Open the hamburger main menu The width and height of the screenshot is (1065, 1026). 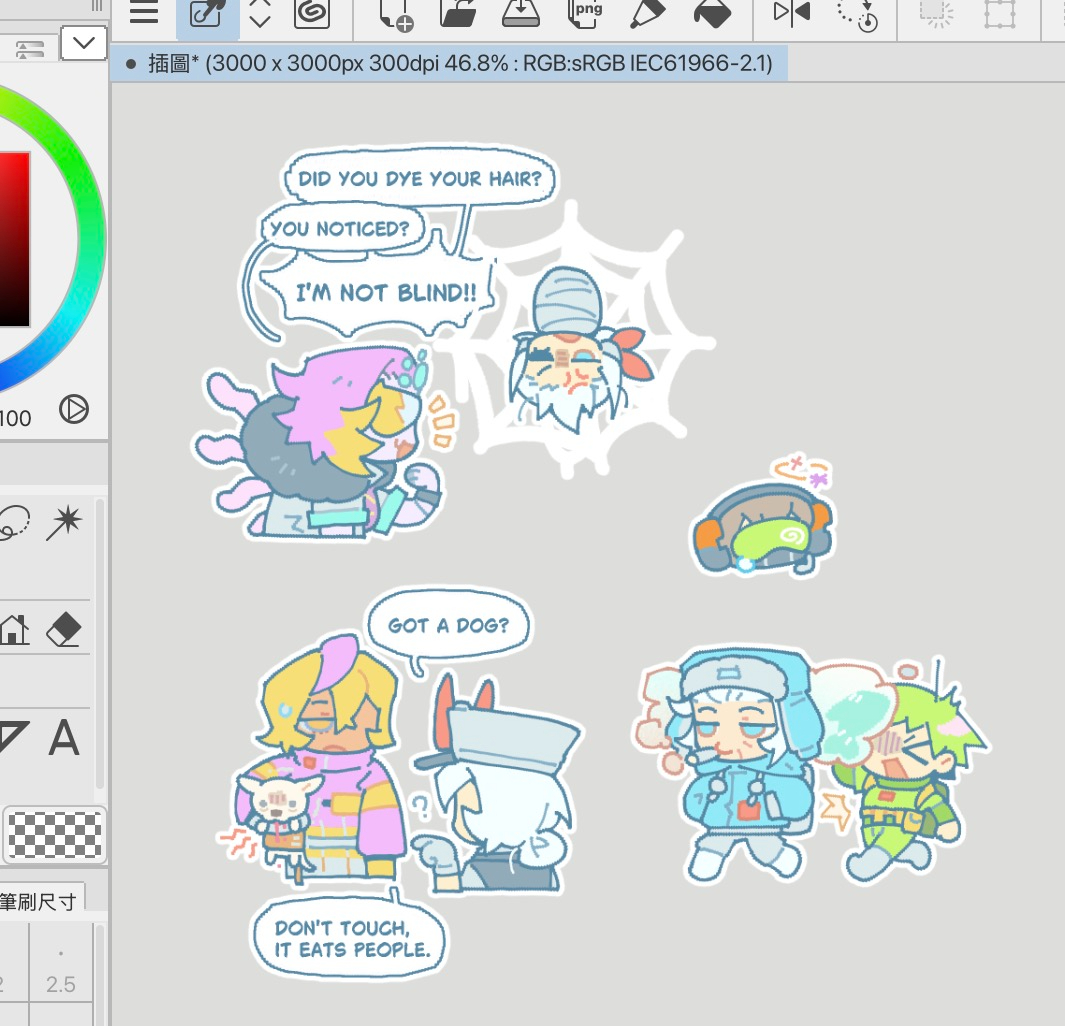pos(144,13)
